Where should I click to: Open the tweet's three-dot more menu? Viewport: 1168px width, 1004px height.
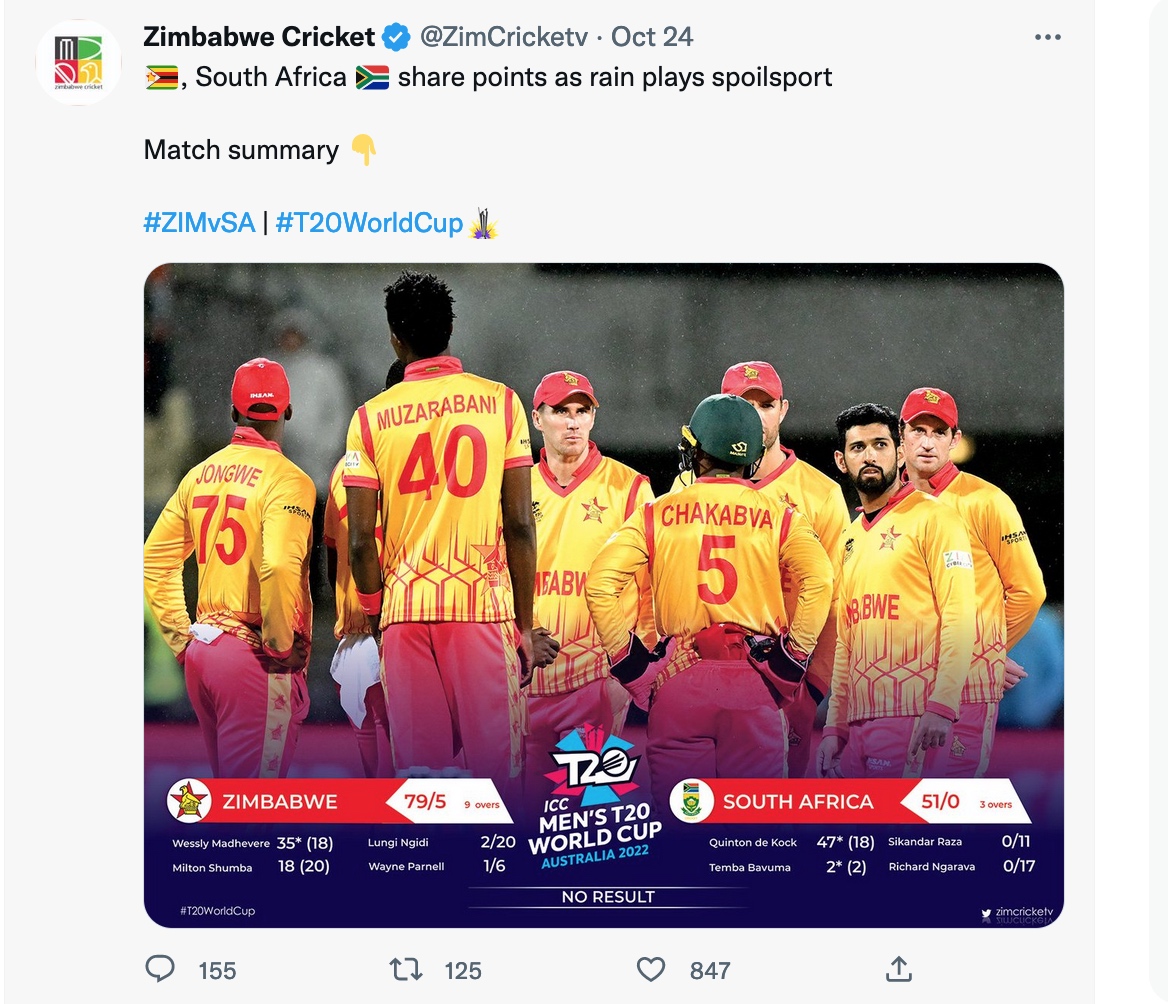[x=1047, y=38]
